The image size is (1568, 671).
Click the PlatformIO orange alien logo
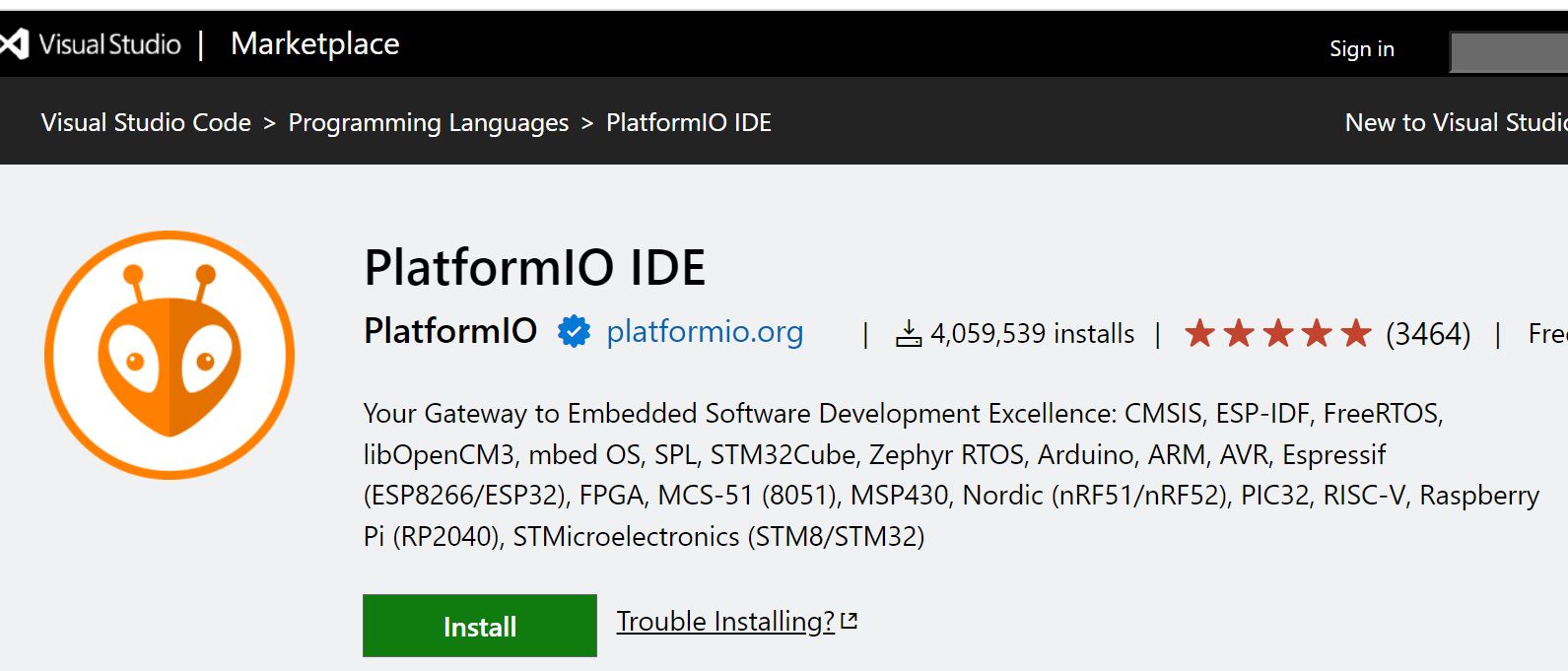click(170, 355)
